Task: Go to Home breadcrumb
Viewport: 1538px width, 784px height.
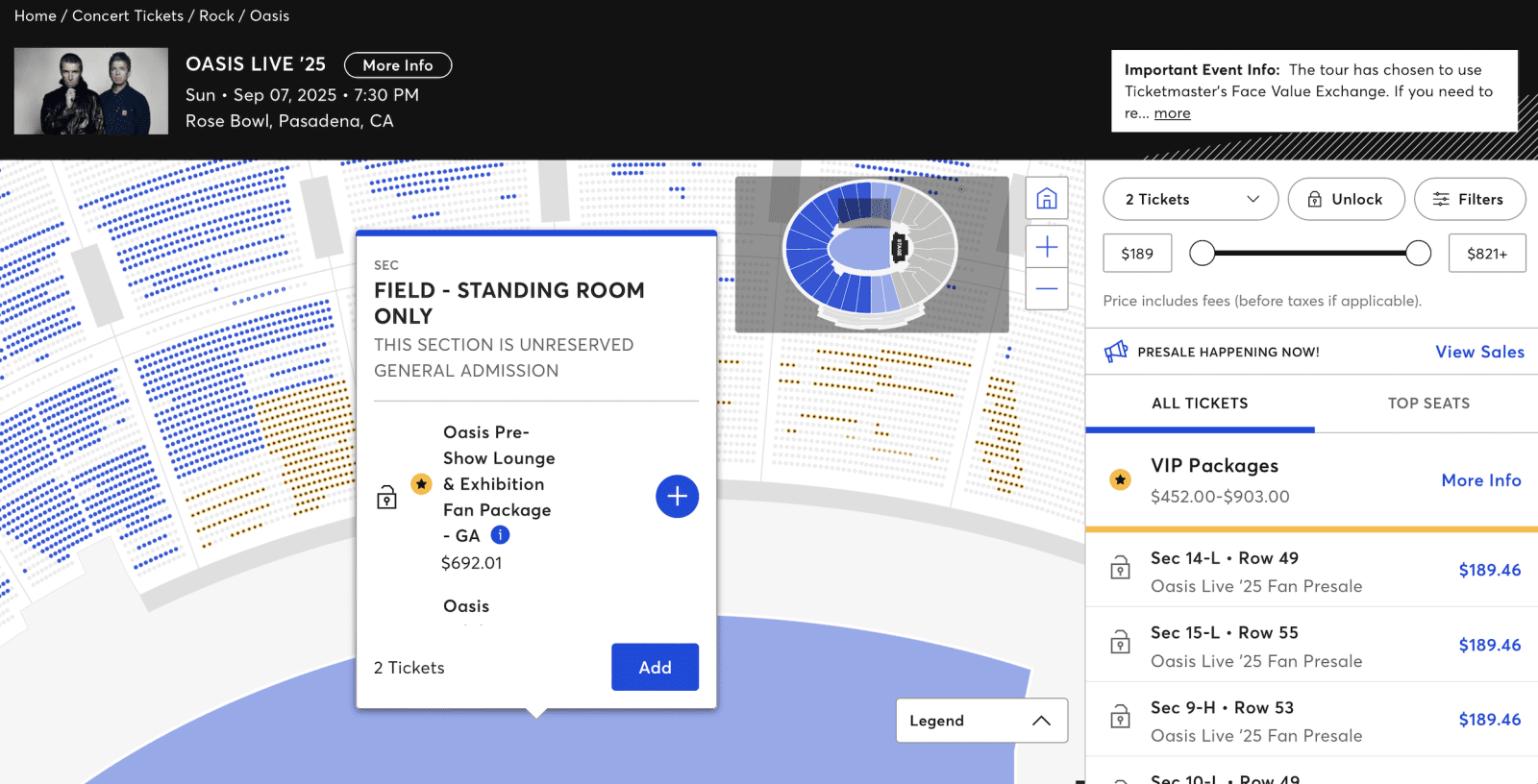Action: (35, 15)
